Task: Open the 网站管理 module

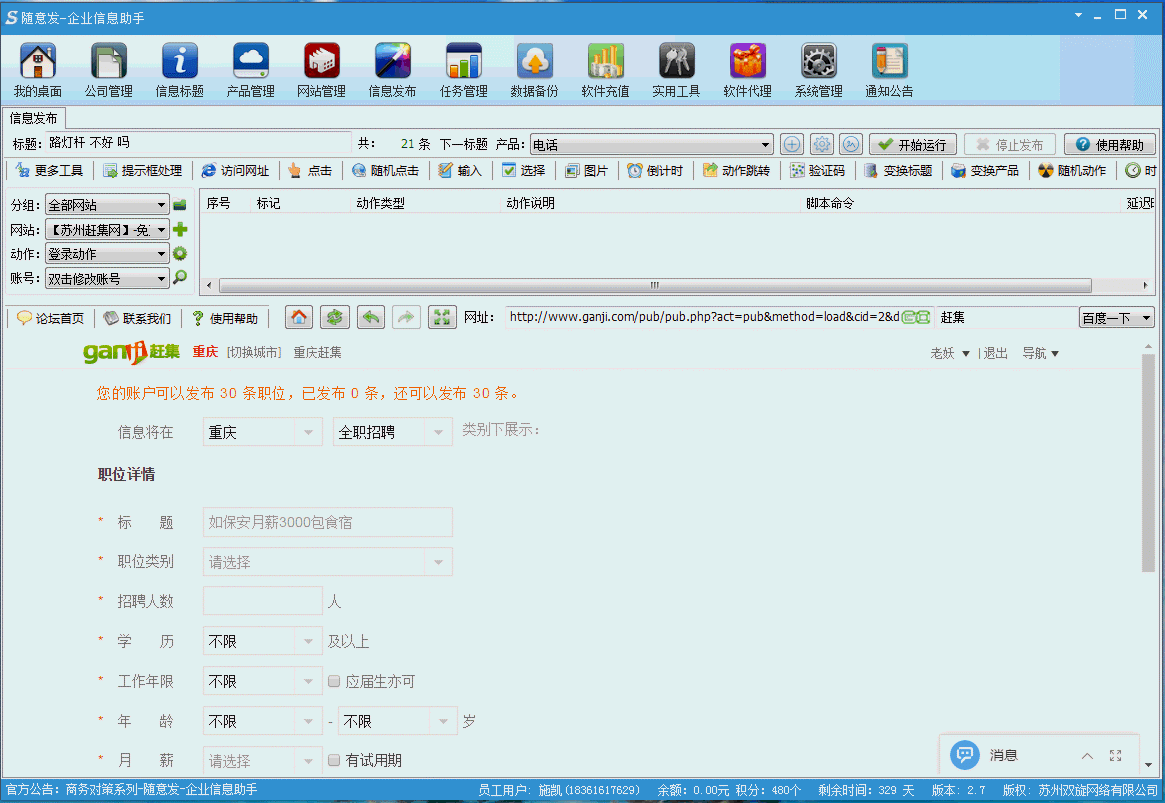Action: (322, 70)
